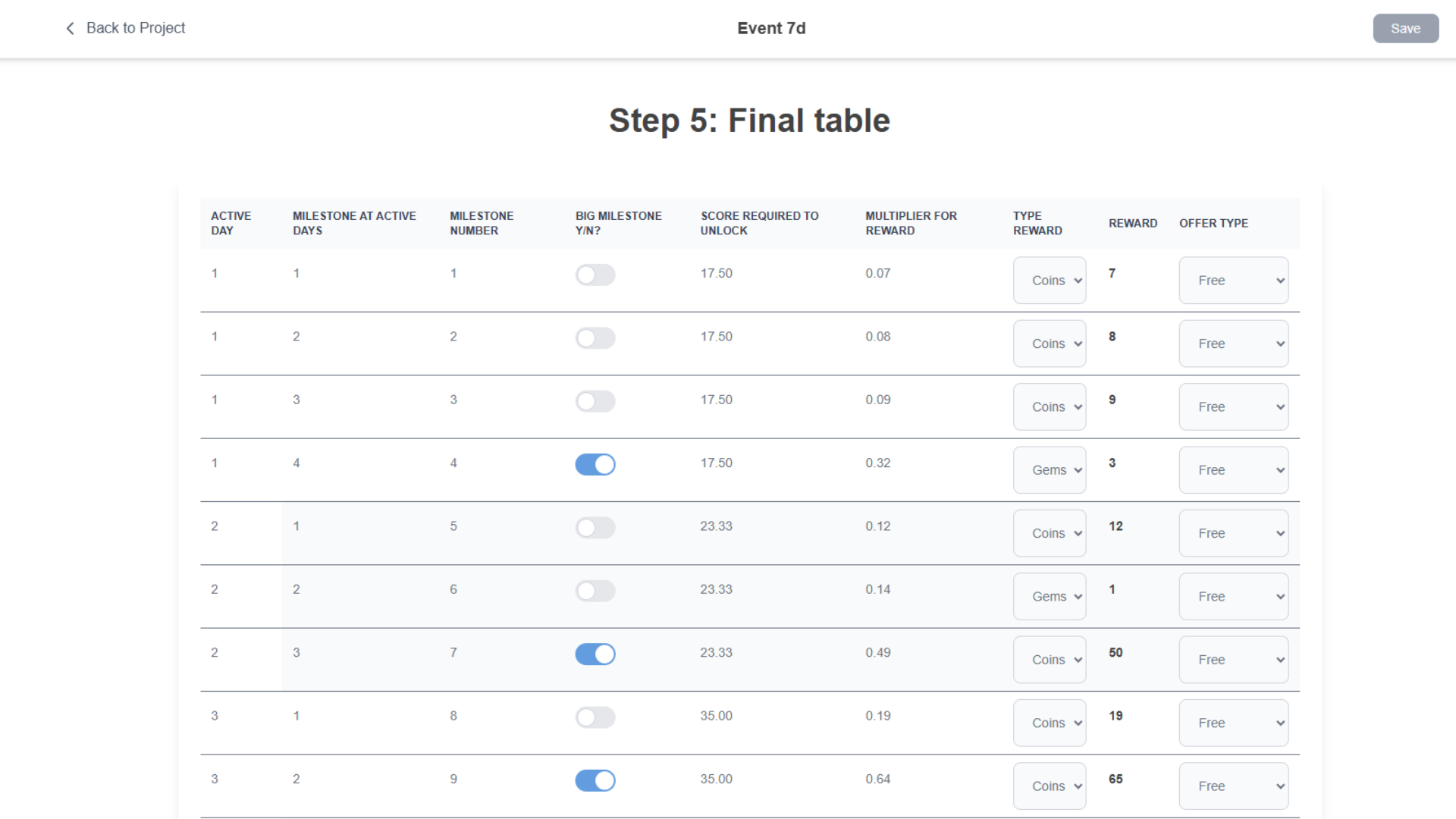Click the 'Event 7d' title text
This screenshot has width=1456, height=819.
[x=771, y=28]
